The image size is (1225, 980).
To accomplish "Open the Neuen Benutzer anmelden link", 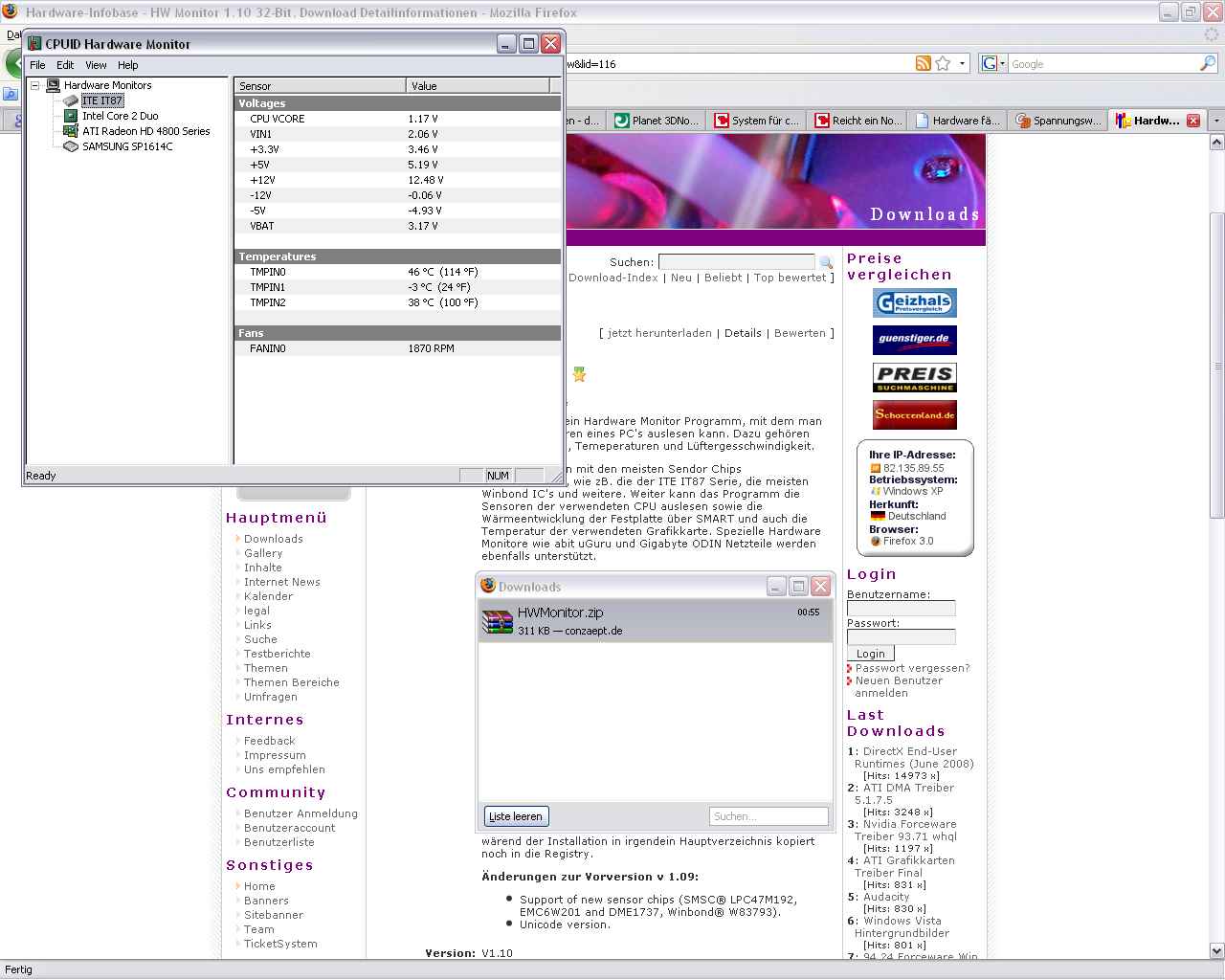I will 898,687.
